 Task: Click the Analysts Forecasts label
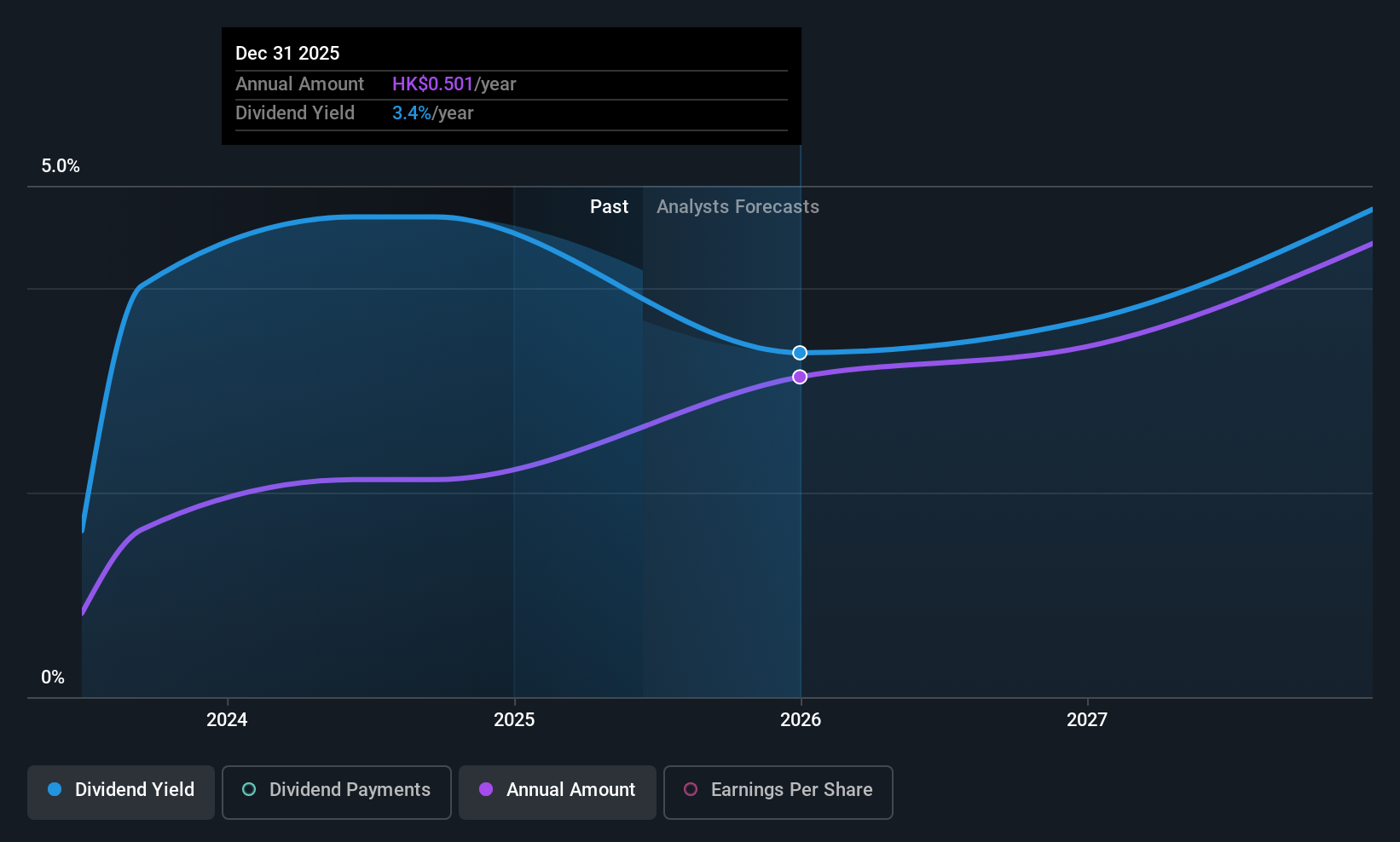738,207
